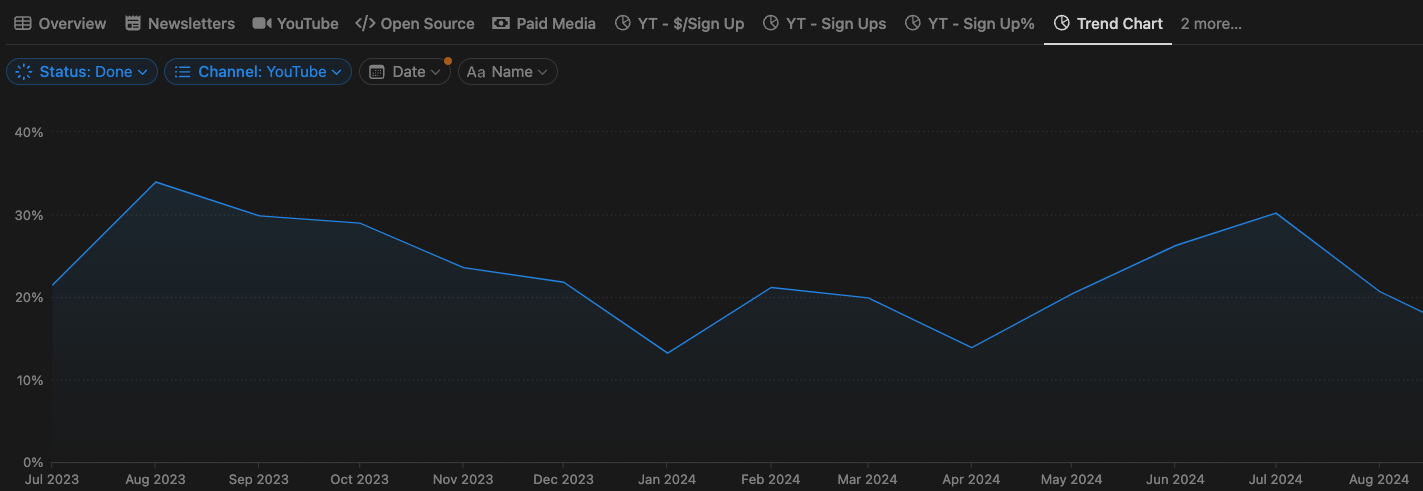This screenshot has height=491, width=1423.
Task: Open the Status: Done filter
Action: pos(82,72)
